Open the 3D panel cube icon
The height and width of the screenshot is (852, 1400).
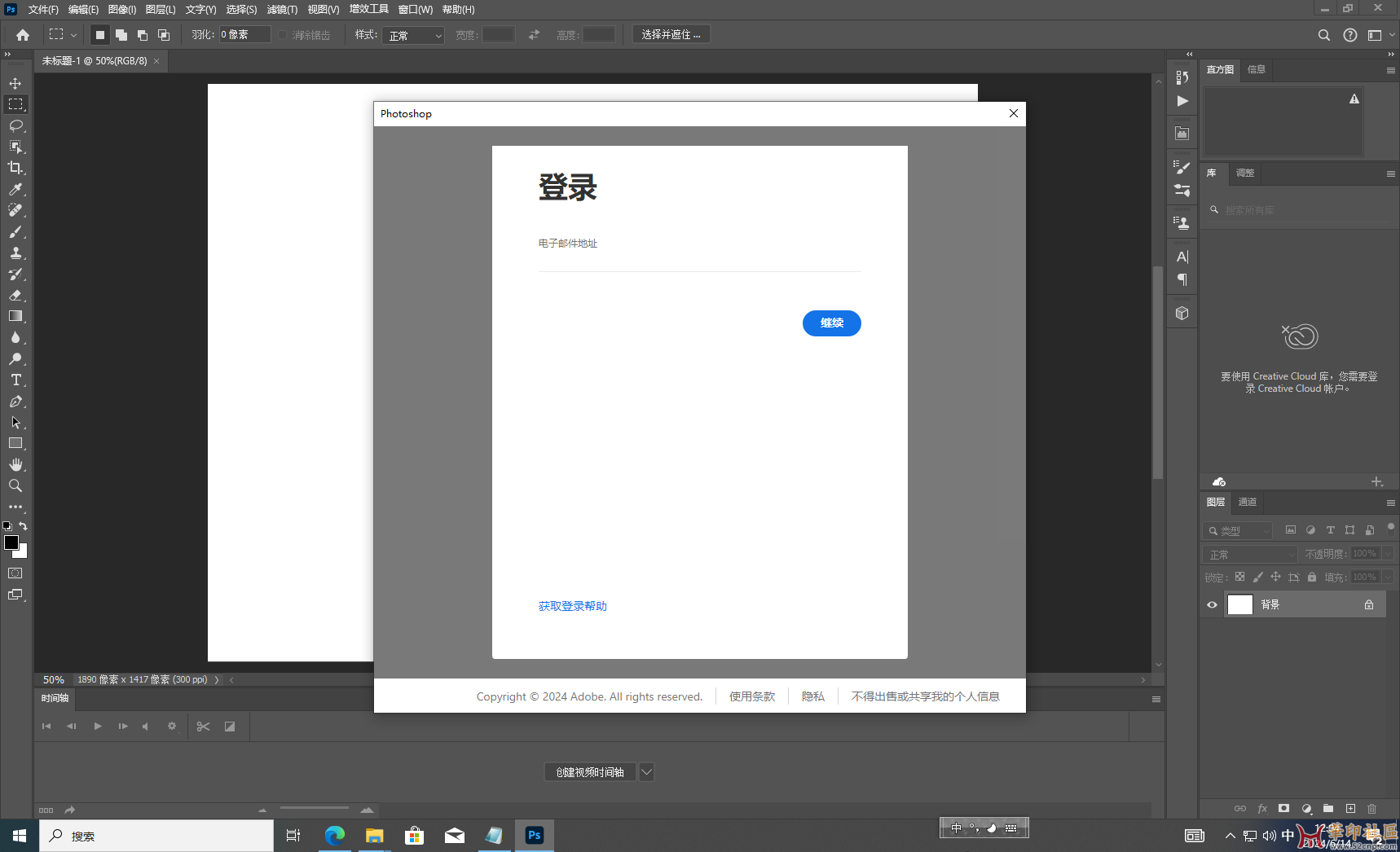(1182, 314)
